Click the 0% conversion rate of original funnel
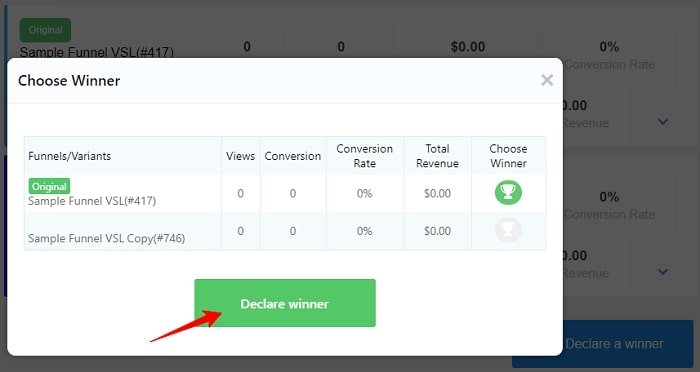 click(364, 193)
